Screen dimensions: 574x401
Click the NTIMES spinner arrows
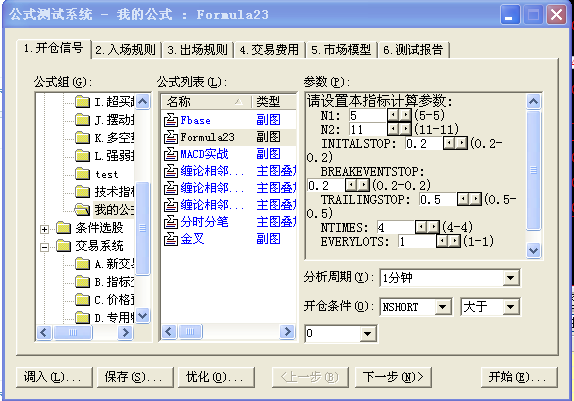pos(427,227)
